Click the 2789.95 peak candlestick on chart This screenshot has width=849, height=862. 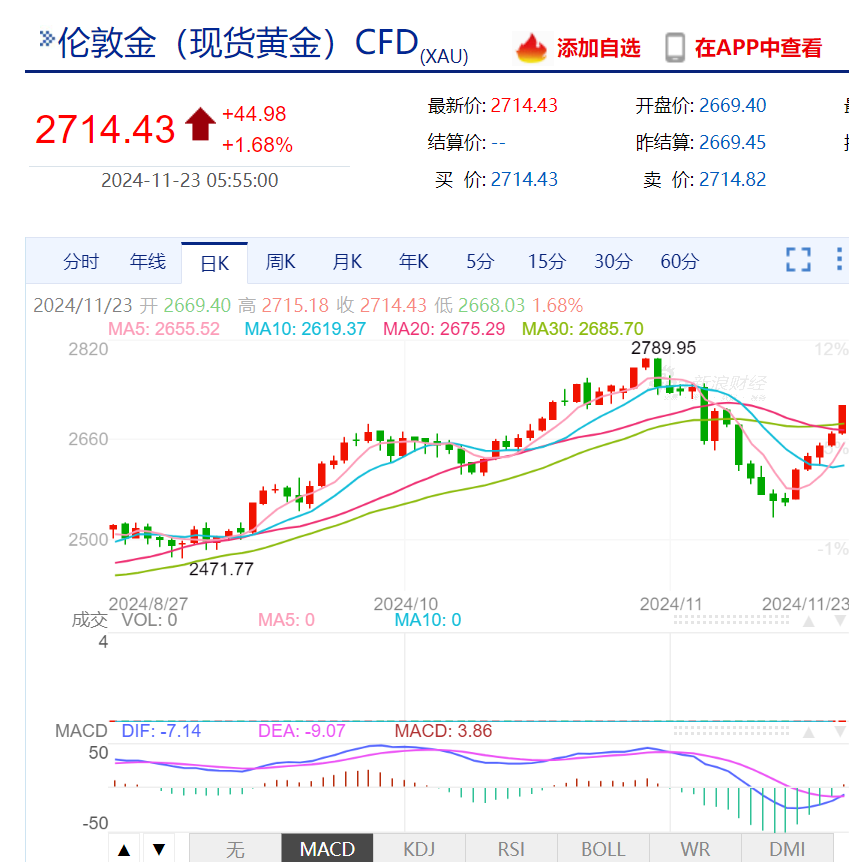pyautogui.click(x=657, y=372)
